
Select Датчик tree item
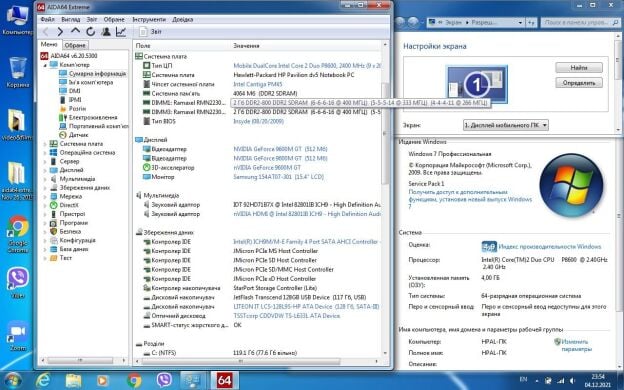(x=74, y=135)
